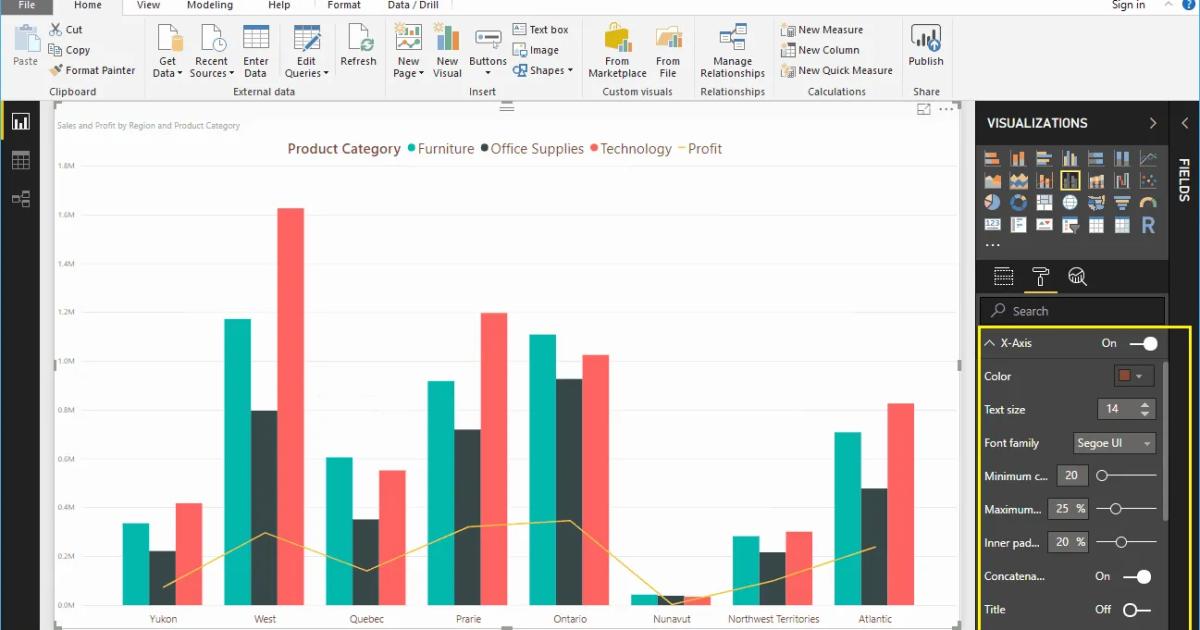Open the Modeling tab
1200x630 pixels.
tap(210, 5)
